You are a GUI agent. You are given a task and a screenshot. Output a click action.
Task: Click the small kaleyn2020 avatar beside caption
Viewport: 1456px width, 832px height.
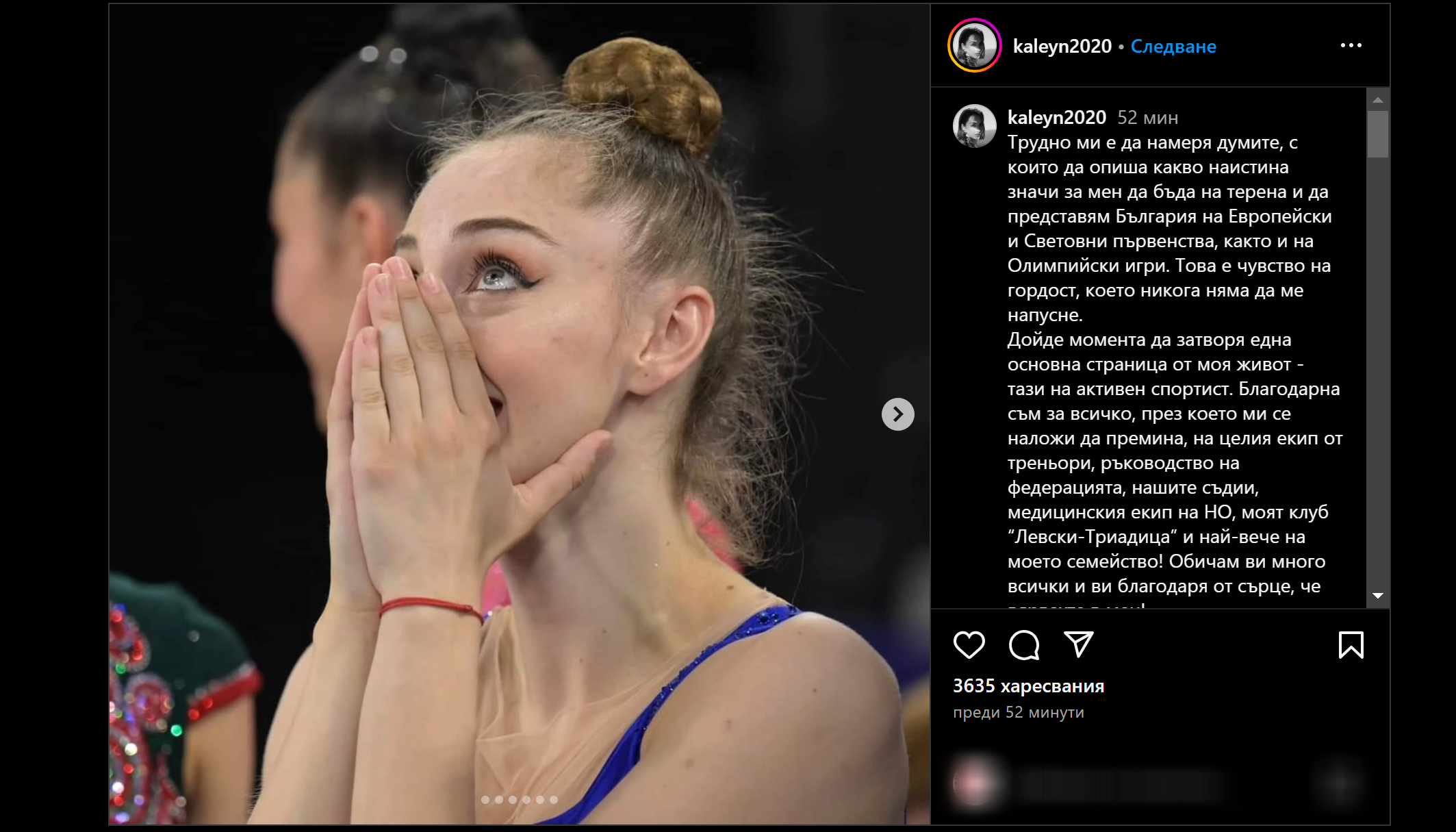click(x=974, y=126)
